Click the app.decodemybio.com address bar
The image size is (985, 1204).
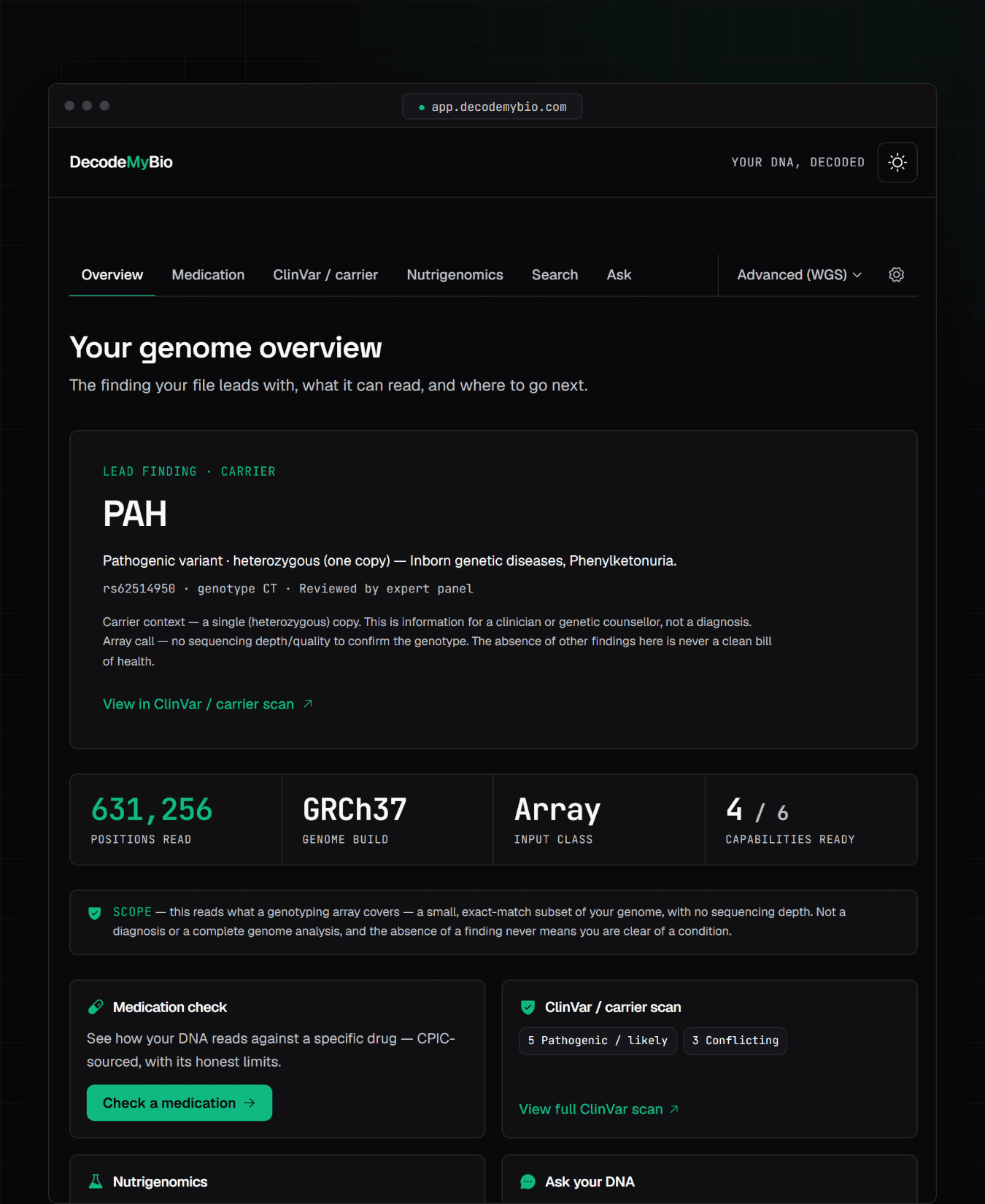pos(492,107)
